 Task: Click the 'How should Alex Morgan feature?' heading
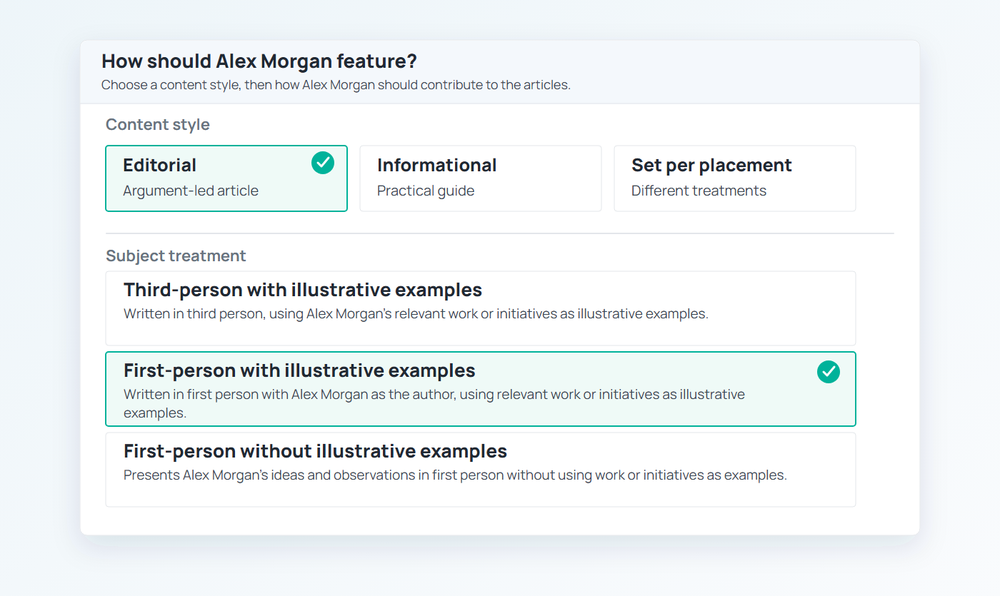click(x=259, y=61)
